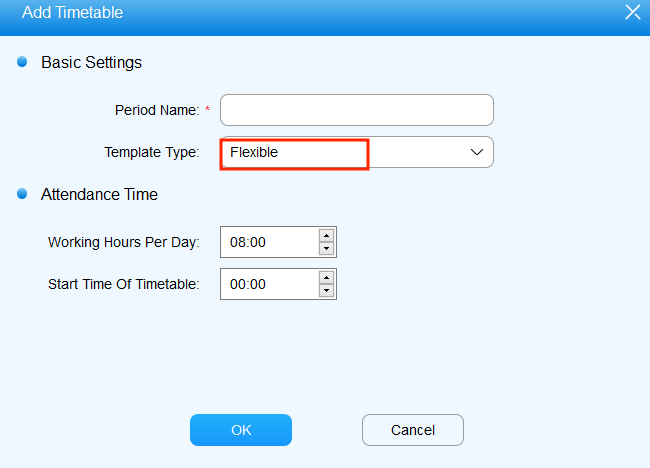Click the Working Hours Per Day time field
The width and height of the screenshot is (650, 468).
coord(269,242)
